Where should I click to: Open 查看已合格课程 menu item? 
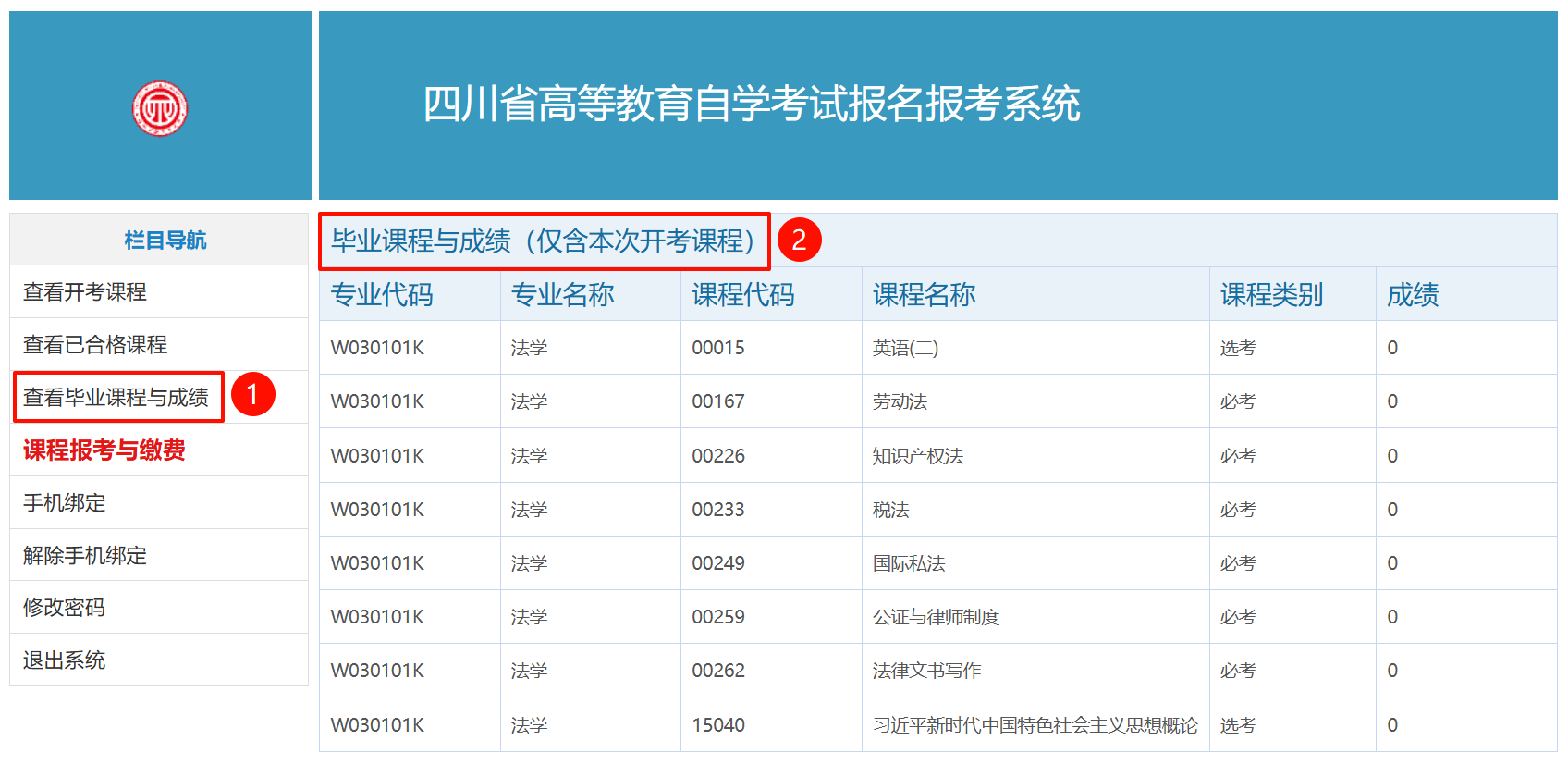tap(95, 345)
